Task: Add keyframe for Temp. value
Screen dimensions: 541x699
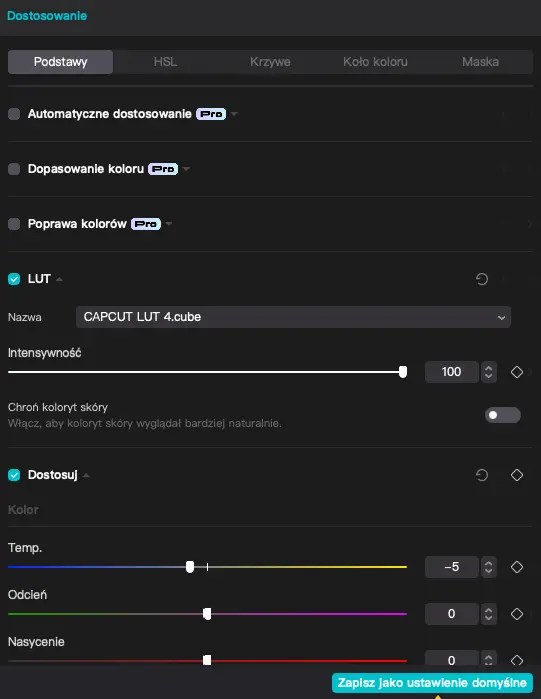Action: (x=517, y=567)
